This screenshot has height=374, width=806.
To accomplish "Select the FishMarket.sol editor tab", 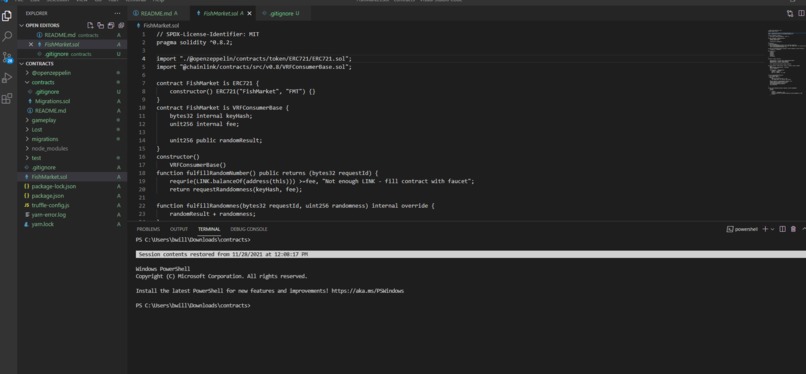I will click(x=223, y=13).
